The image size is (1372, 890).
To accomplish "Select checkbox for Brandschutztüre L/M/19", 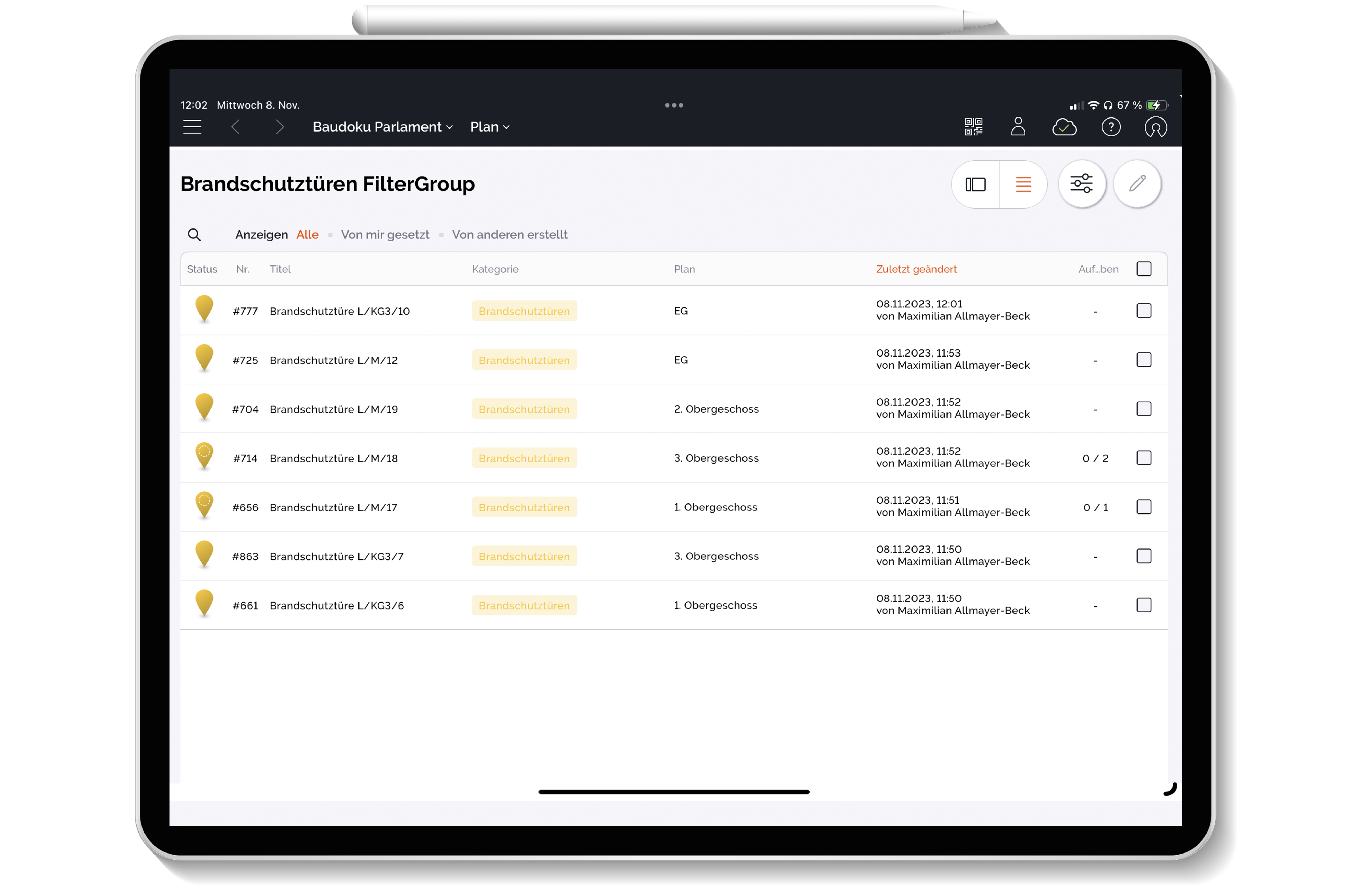I will coord(1144,409).
